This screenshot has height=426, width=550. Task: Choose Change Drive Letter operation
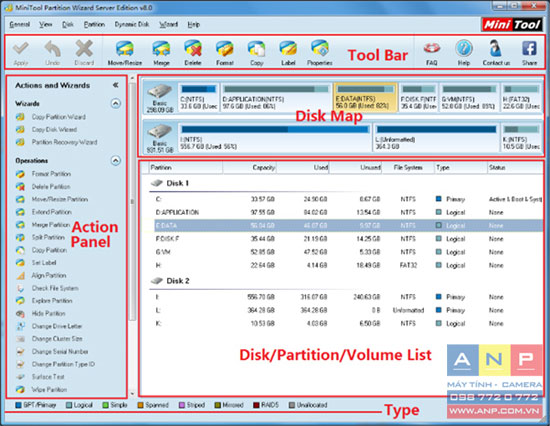click(x=49, y=326)
